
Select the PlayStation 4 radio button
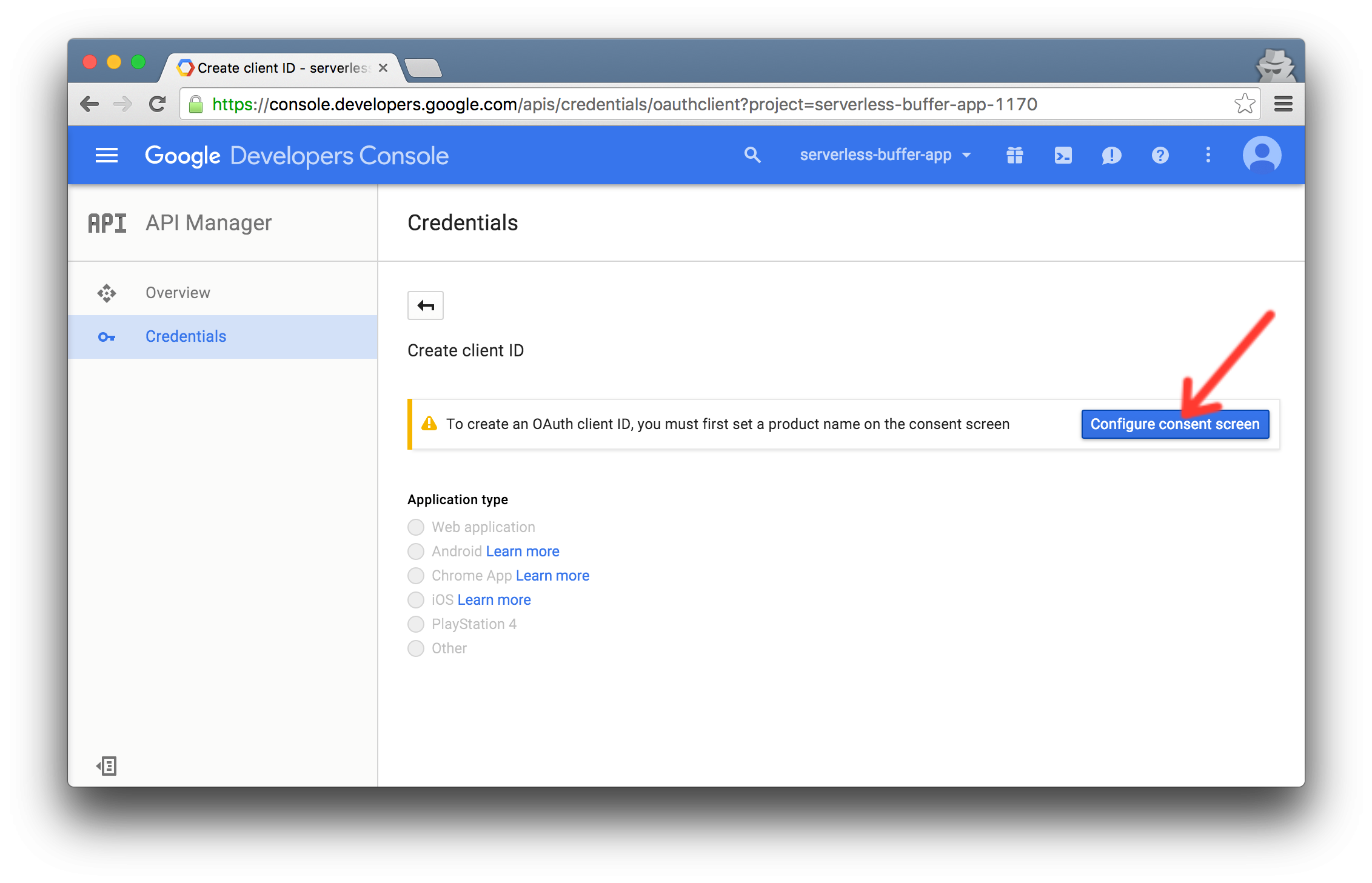pyautogui.click(x=416, y=624)
